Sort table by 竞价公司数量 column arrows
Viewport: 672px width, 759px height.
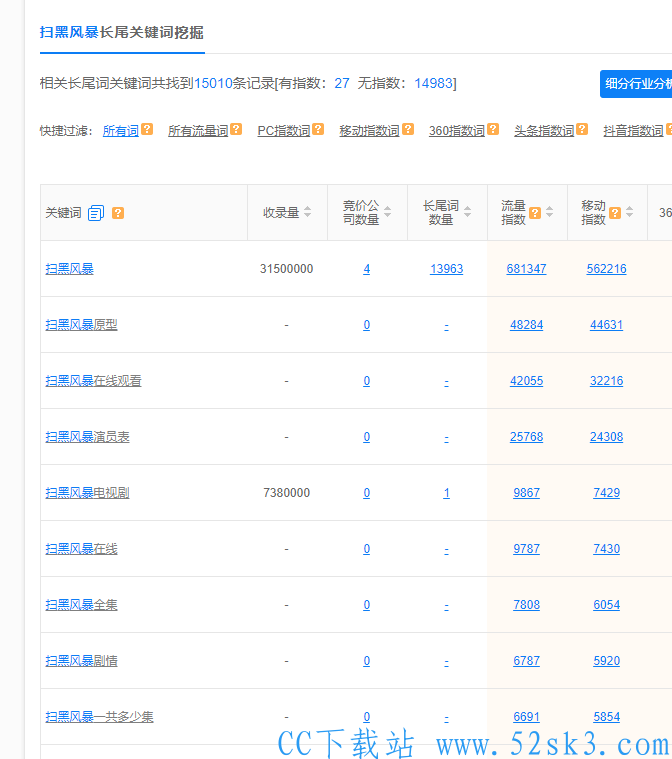tap(387, 212)
